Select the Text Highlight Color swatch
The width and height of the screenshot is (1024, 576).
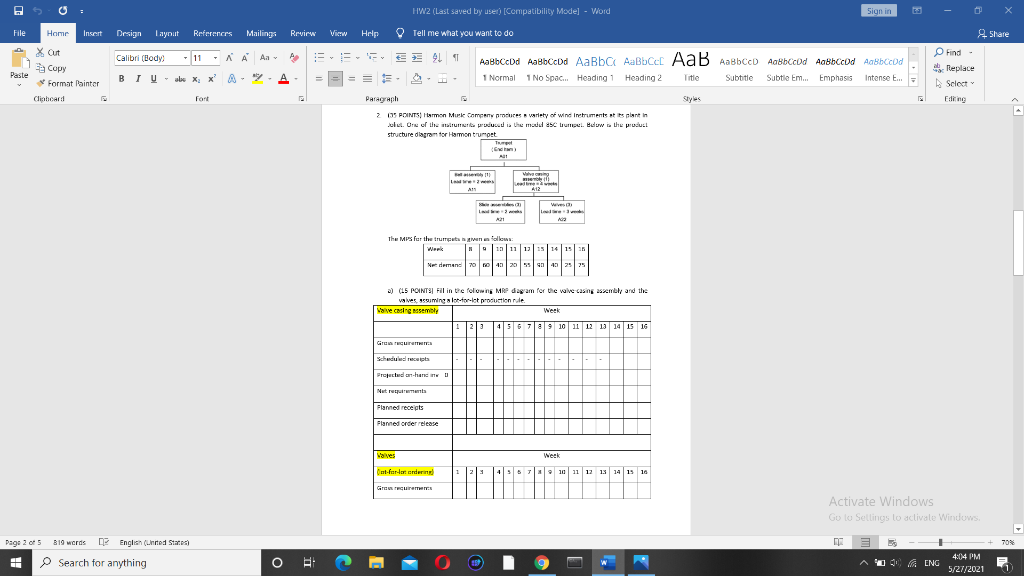257,78
